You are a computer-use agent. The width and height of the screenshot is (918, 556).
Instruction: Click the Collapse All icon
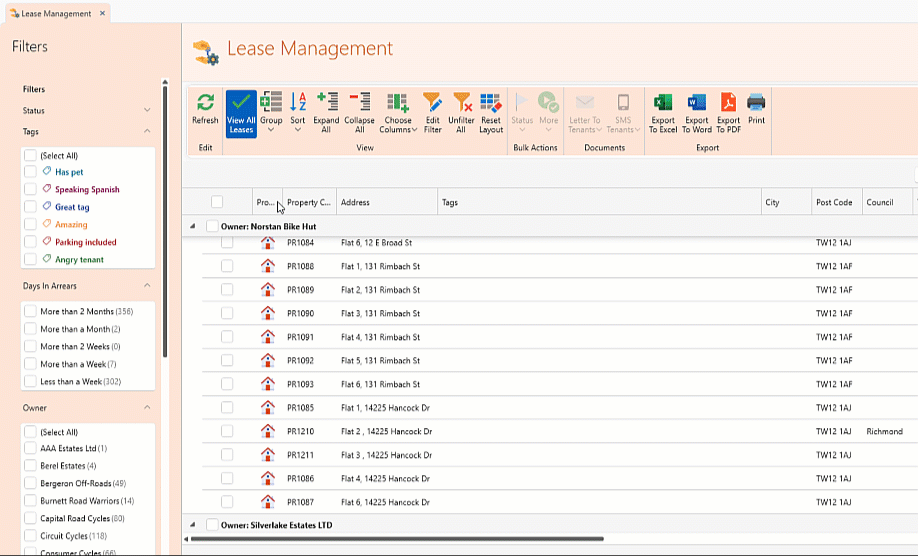click(x=359, y=102)
